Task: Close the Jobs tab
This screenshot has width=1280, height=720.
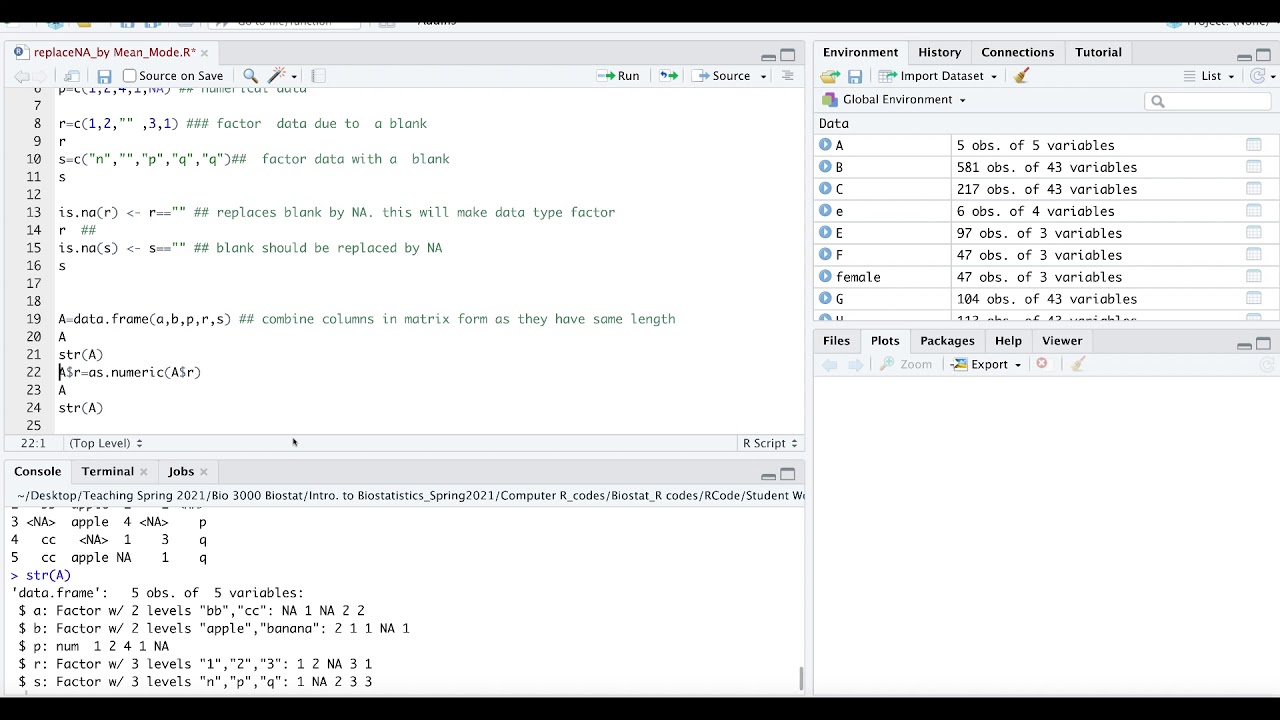Action: (x=203, y=472)
